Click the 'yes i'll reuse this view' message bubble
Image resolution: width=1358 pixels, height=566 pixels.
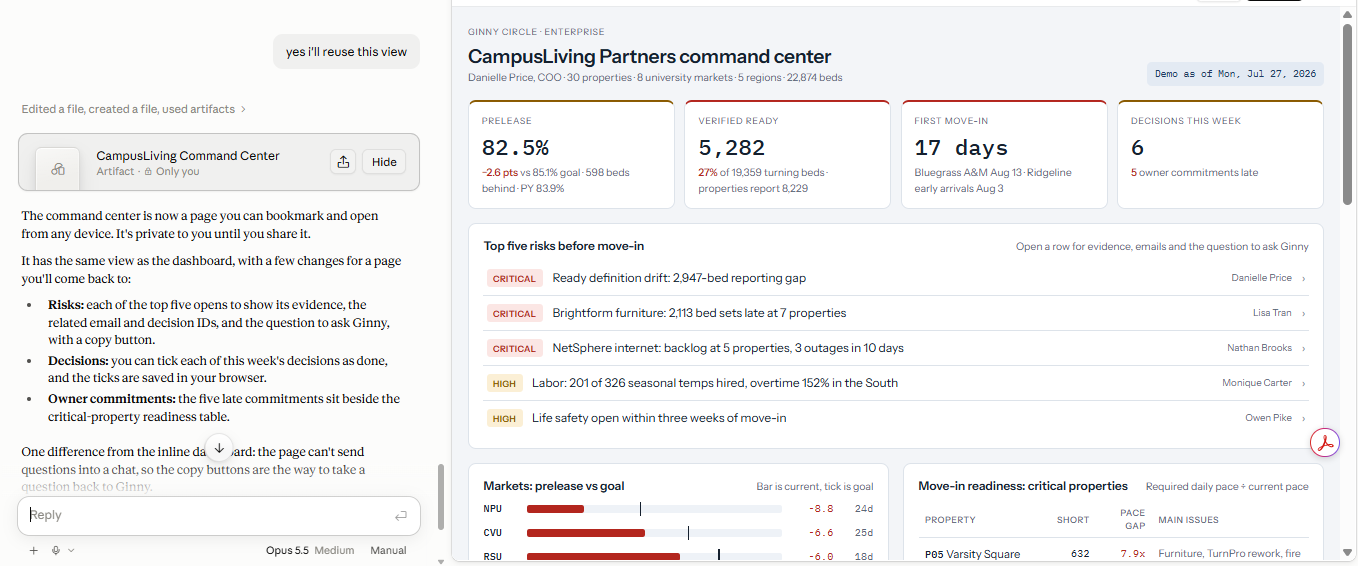point(346,52)
